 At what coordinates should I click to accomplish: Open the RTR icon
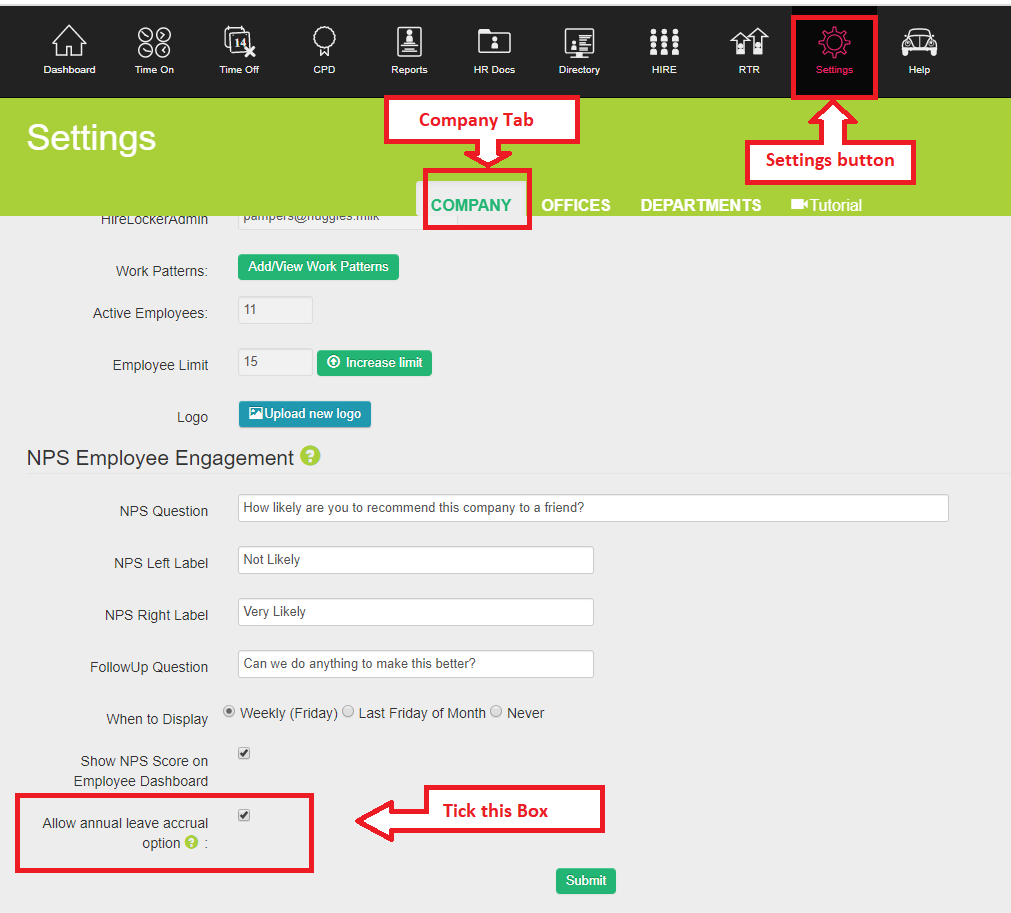click(749, 42)
